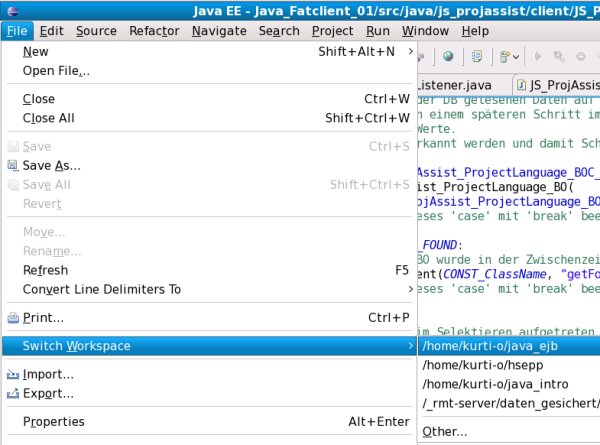
Task: Click the Import icon in File menu
Action: pyautogui.click(x=13, y=374)
